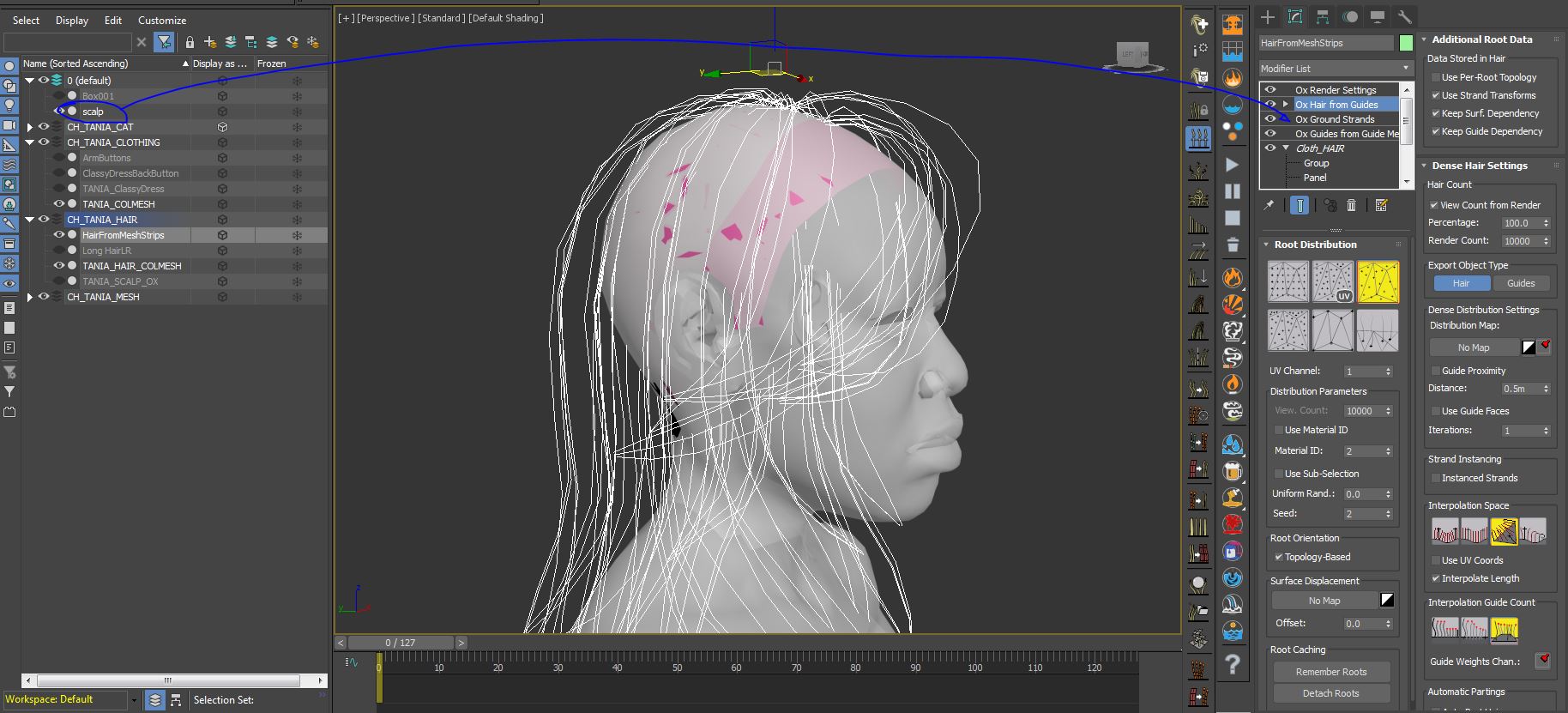
Task: Click the Configure Modifier Sets icon
Action: [x=1381, y=205]
